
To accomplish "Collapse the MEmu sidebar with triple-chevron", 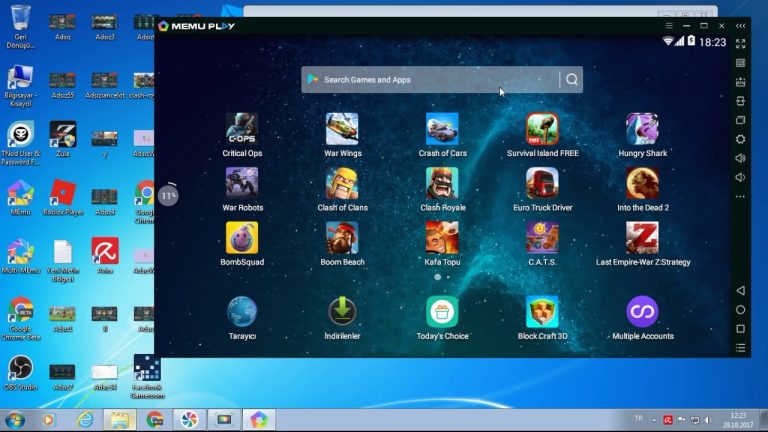I will point(741,25).
